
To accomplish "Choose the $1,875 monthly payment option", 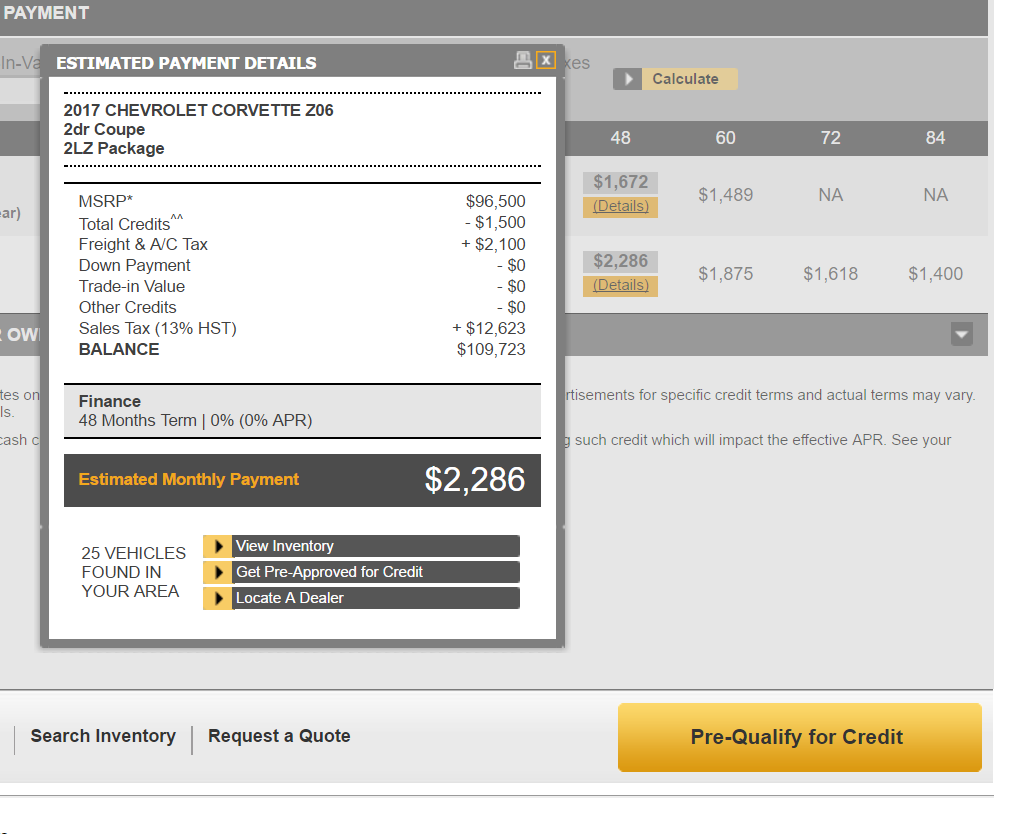I will coord(725,274).
